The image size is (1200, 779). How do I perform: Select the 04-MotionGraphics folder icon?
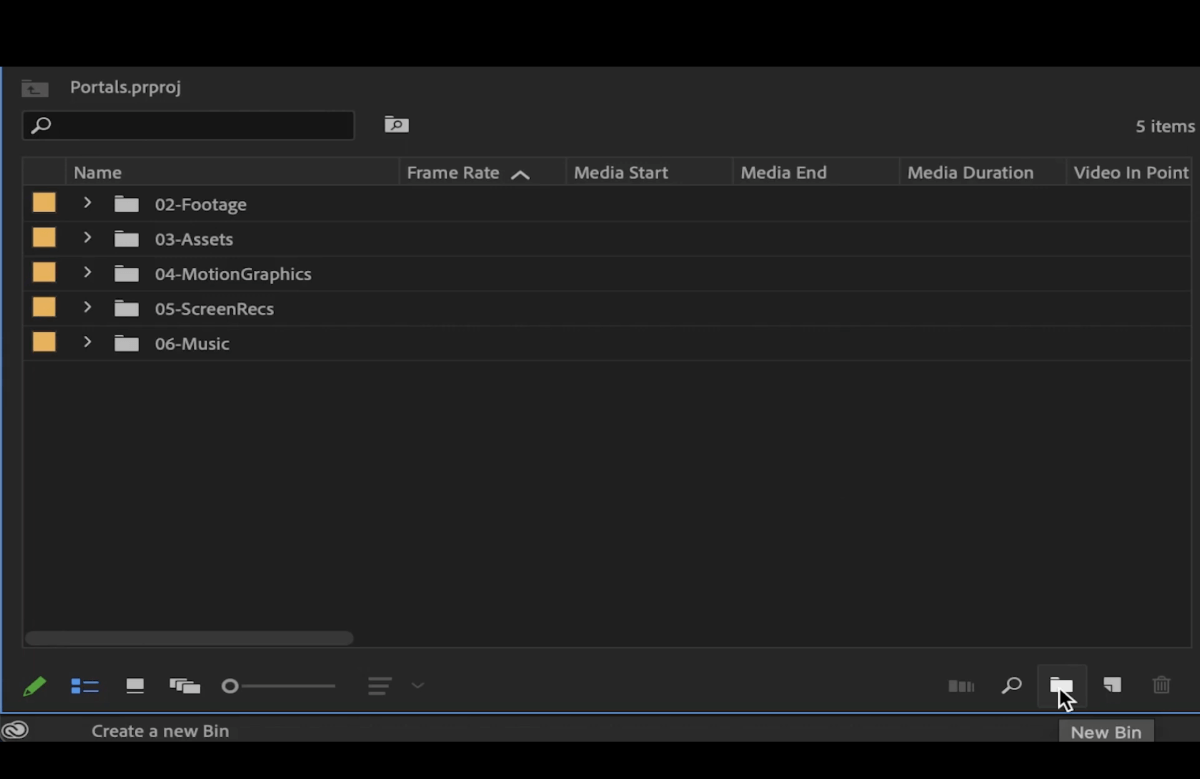pyautogui.click(x=126, y=274)
